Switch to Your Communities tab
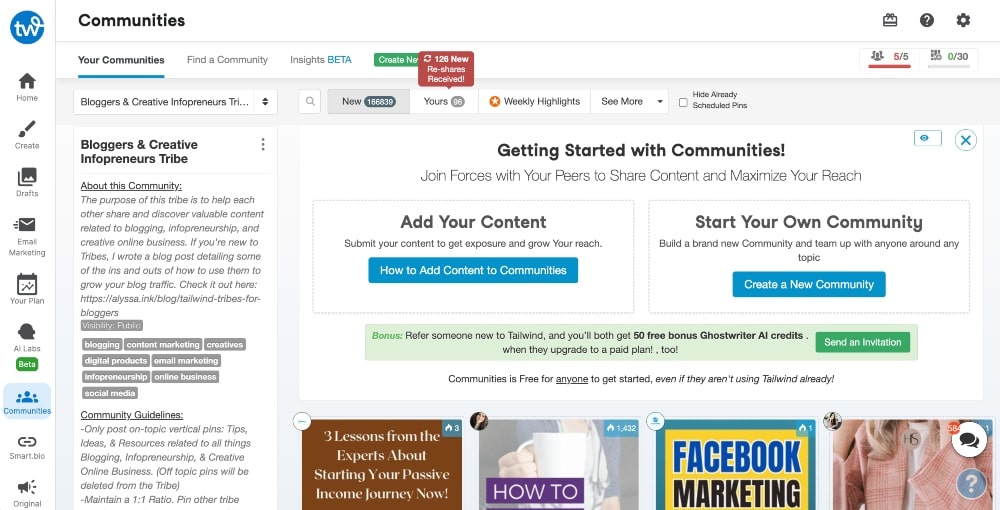This screenshot has width=1000, height=510. pyautogui.click(x=121, y=60)
